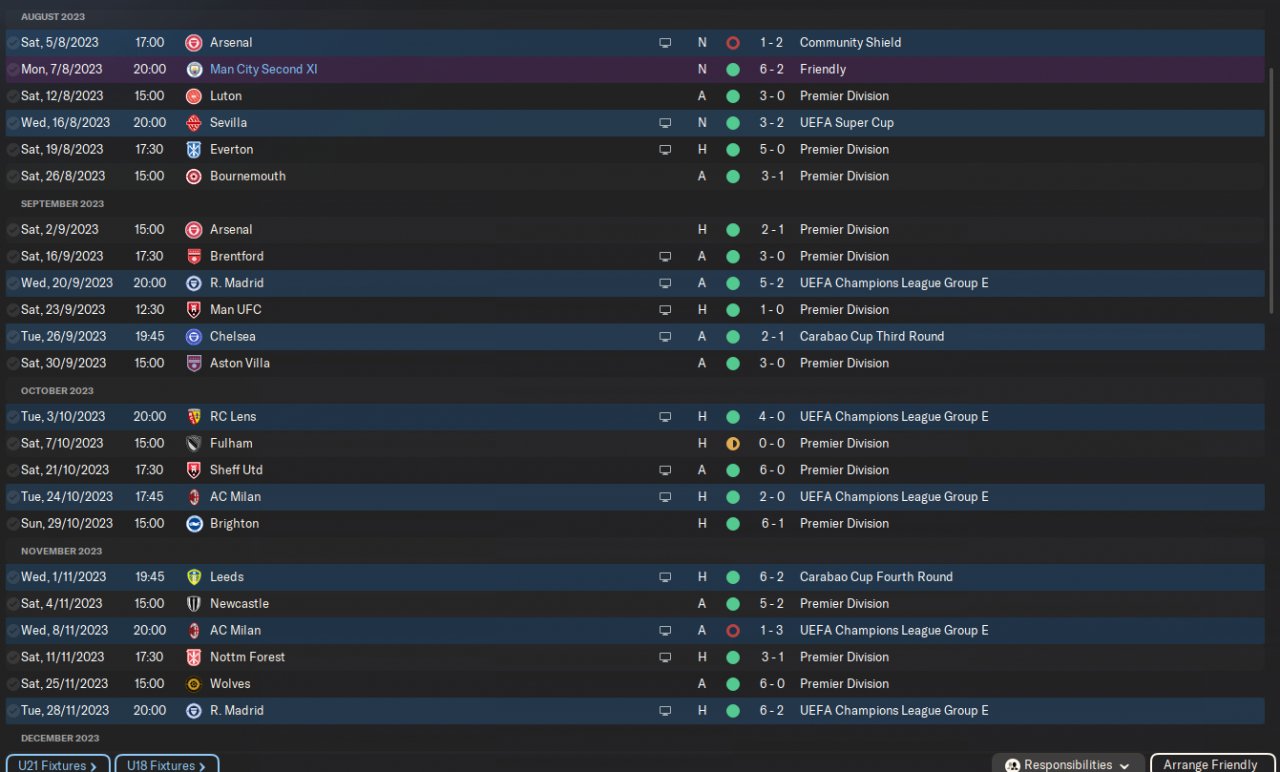Image resolution: width=1280 pixels, height=772 pixels.
Task: Click the vertical scrollbar of the fixtures list
Action: 1272,190
